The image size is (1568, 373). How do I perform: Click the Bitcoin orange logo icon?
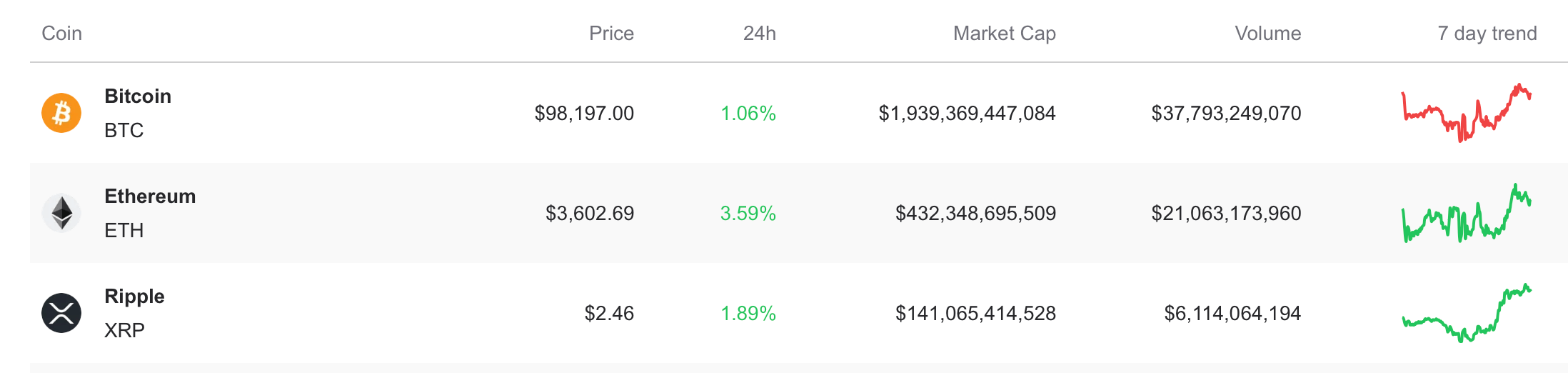coord(61,113)
